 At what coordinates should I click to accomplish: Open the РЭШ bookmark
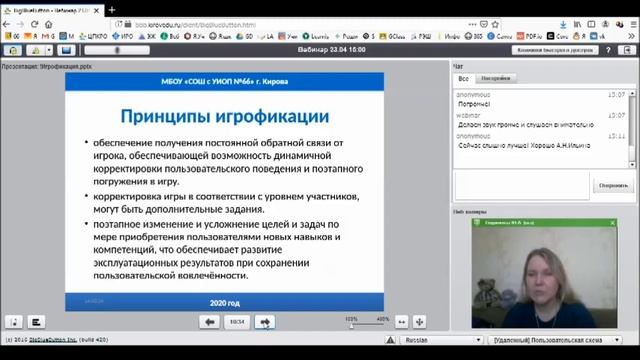421,36
